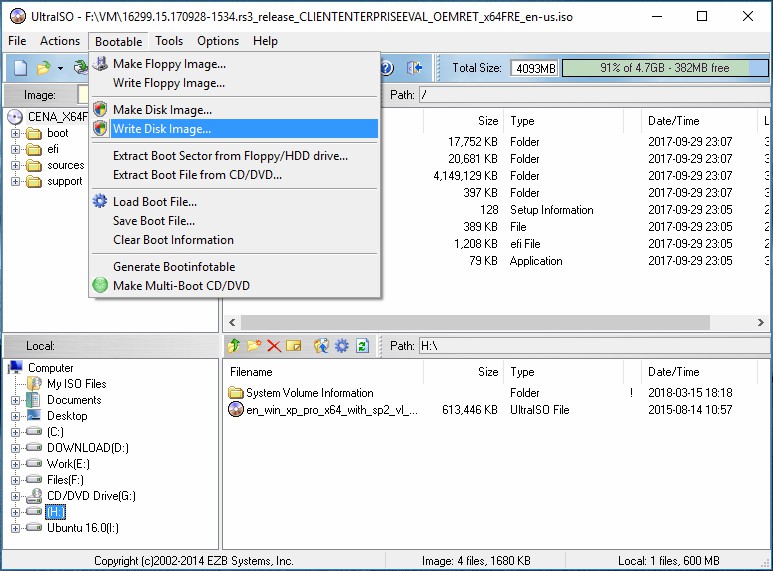The image size is (773, 571).
Task: Click the Help question mark icon
Action: click(387, 68)
